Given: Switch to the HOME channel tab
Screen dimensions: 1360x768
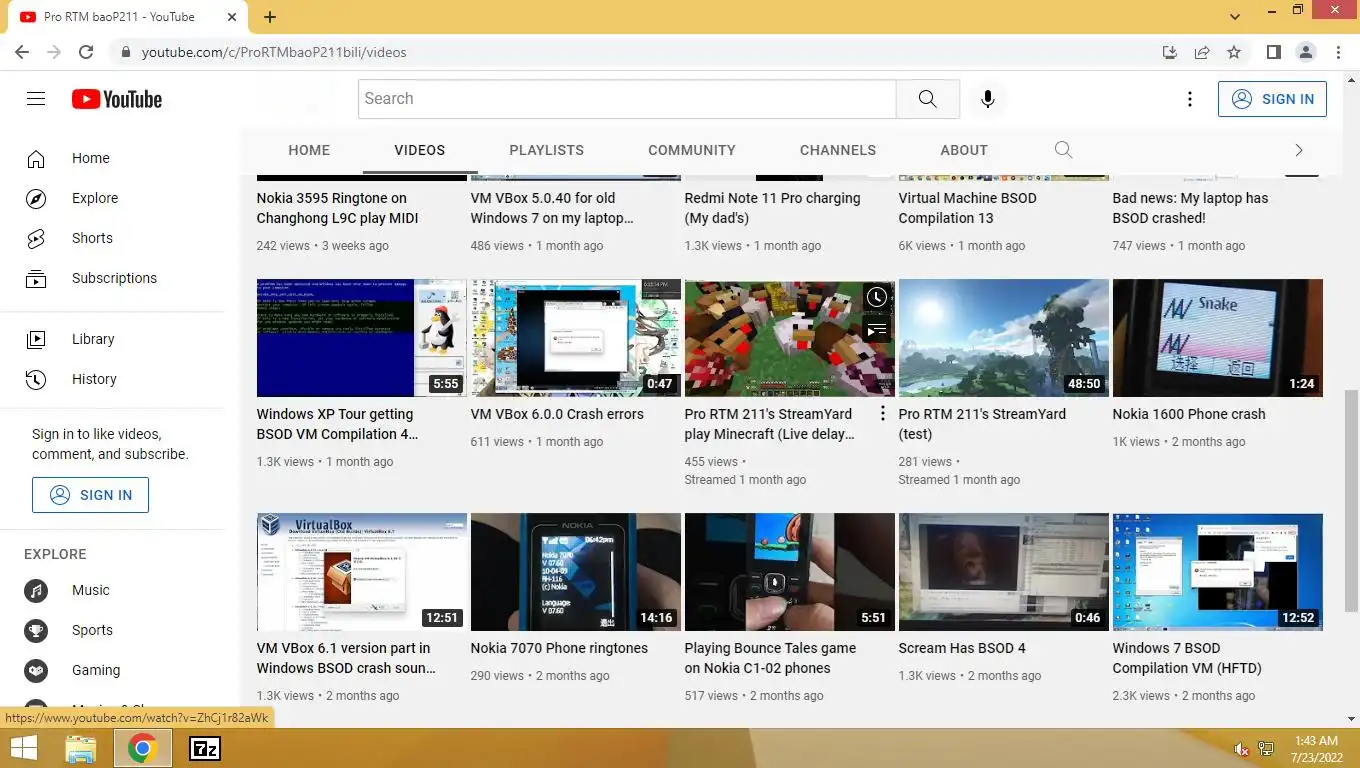Looking at the screenshot, I should pyautogui.click(x=309, y=150).
